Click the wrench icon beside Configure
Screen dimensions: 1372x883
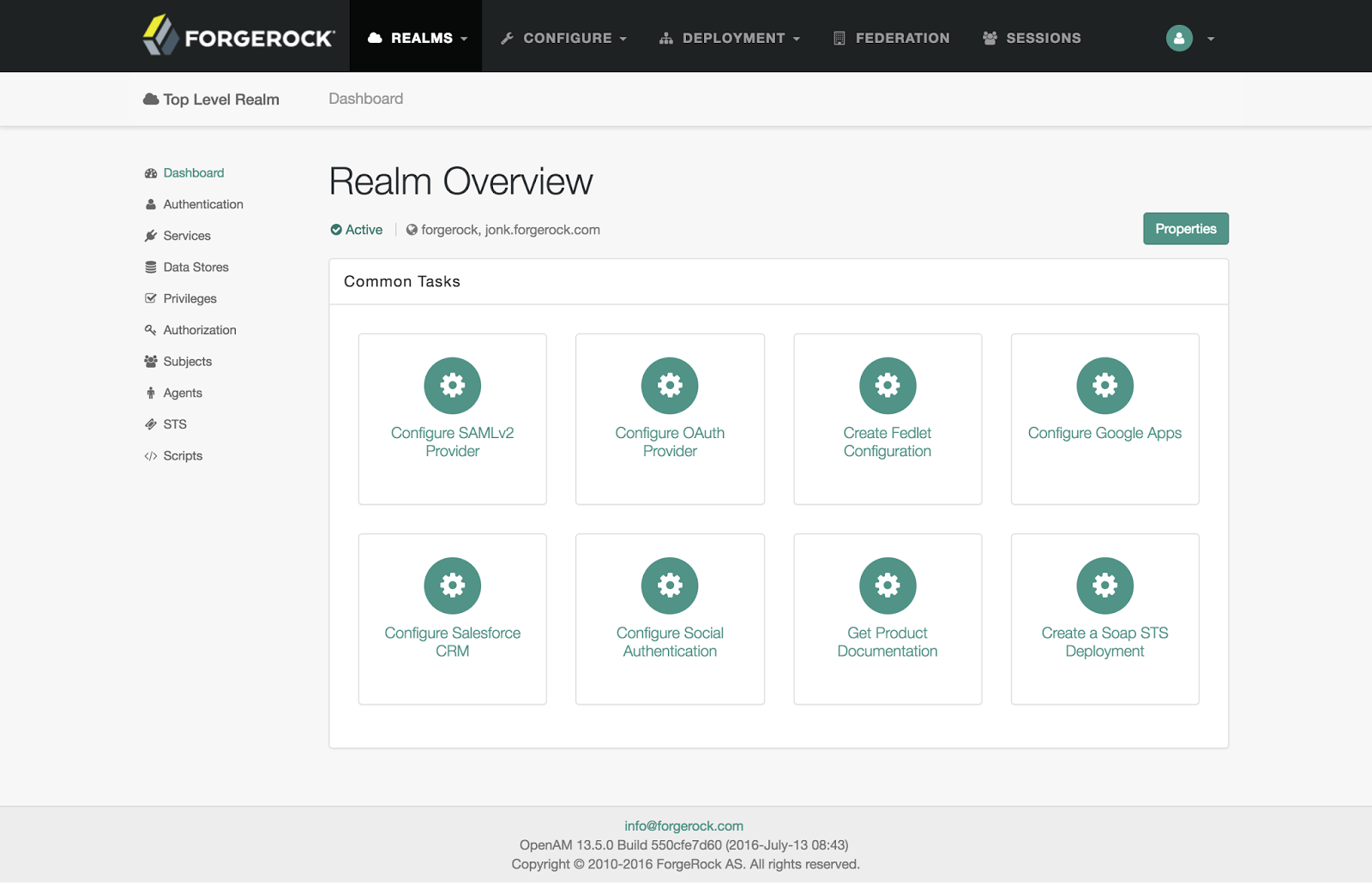[x=507, y=38]
